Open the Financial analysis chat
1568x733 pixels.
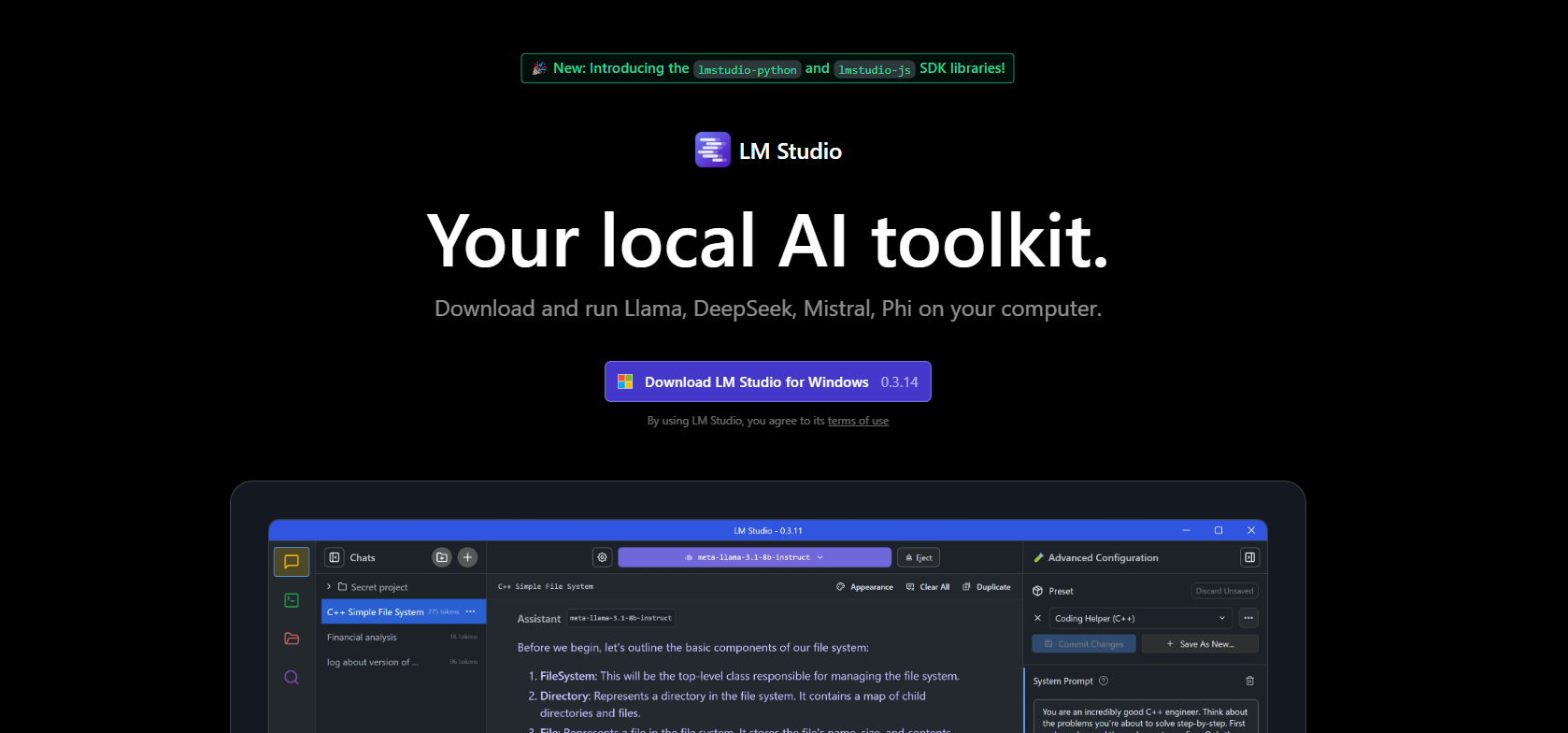404,637
